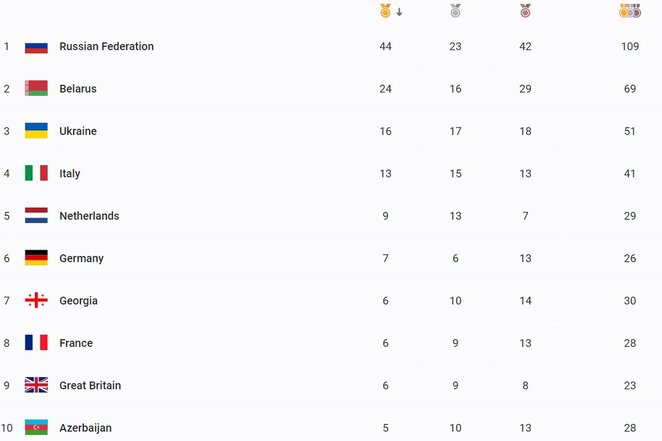Click the silver medal column header icon

click(x=455, y=12)
